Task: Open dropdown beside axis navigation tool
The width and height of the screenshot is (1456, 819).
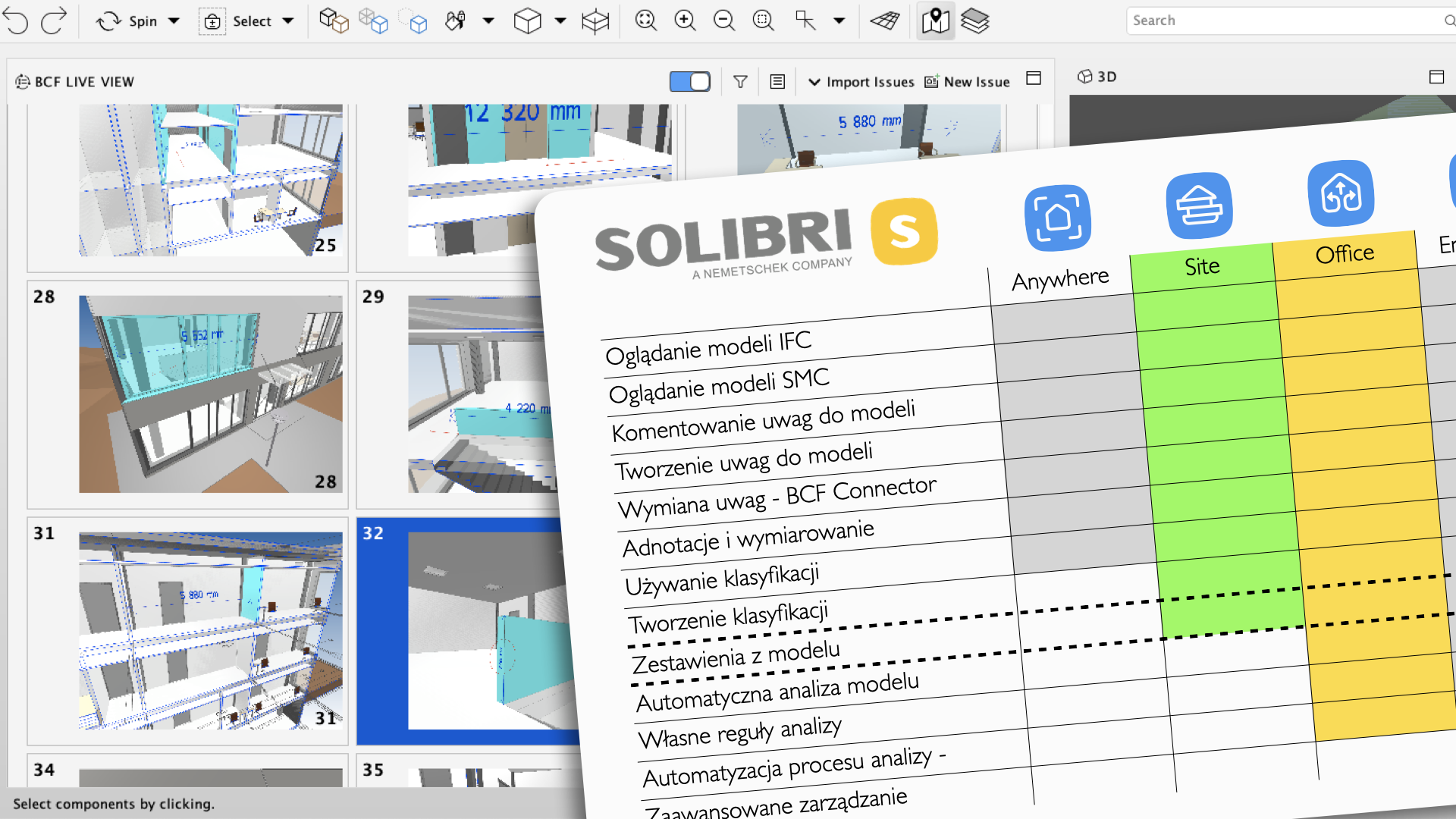Action: (x=839, y=21)
